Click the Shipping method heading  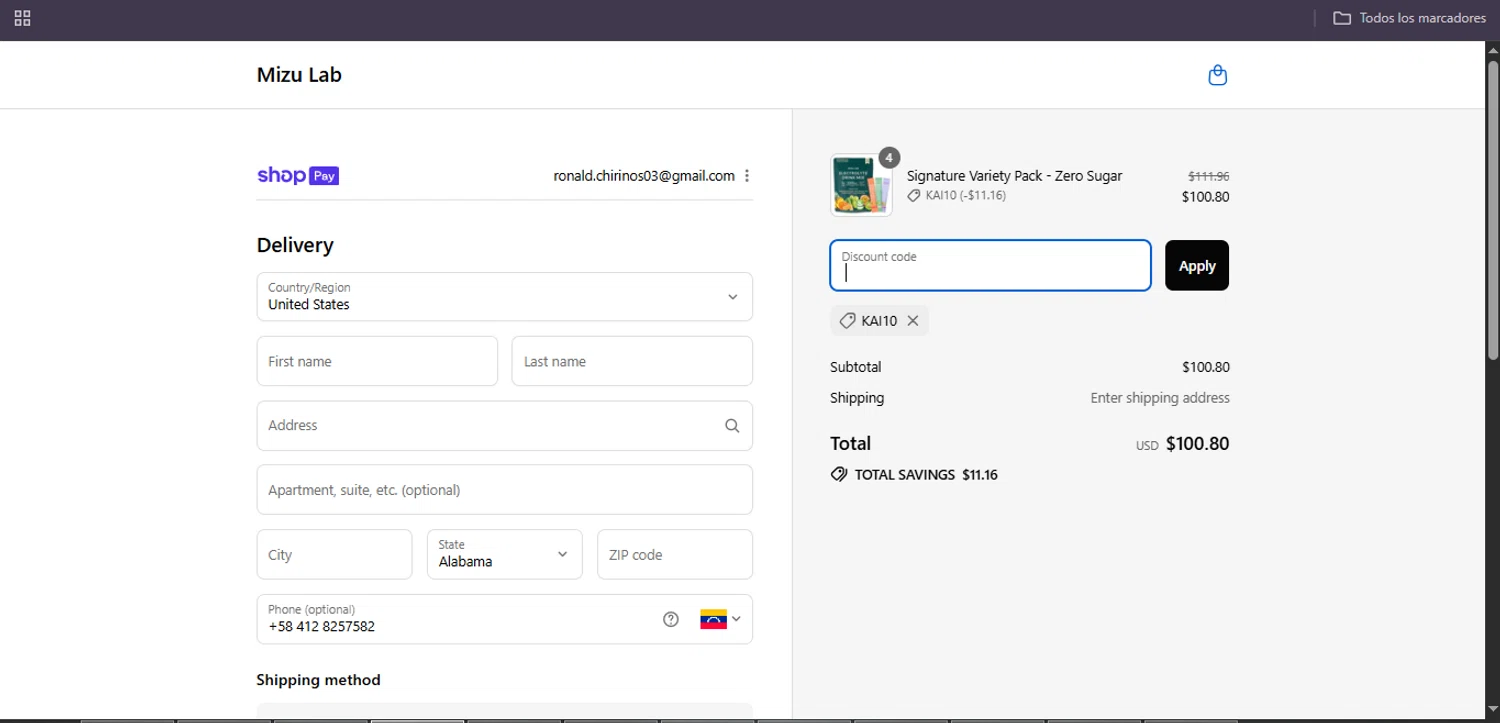click(x=318, y=680)
